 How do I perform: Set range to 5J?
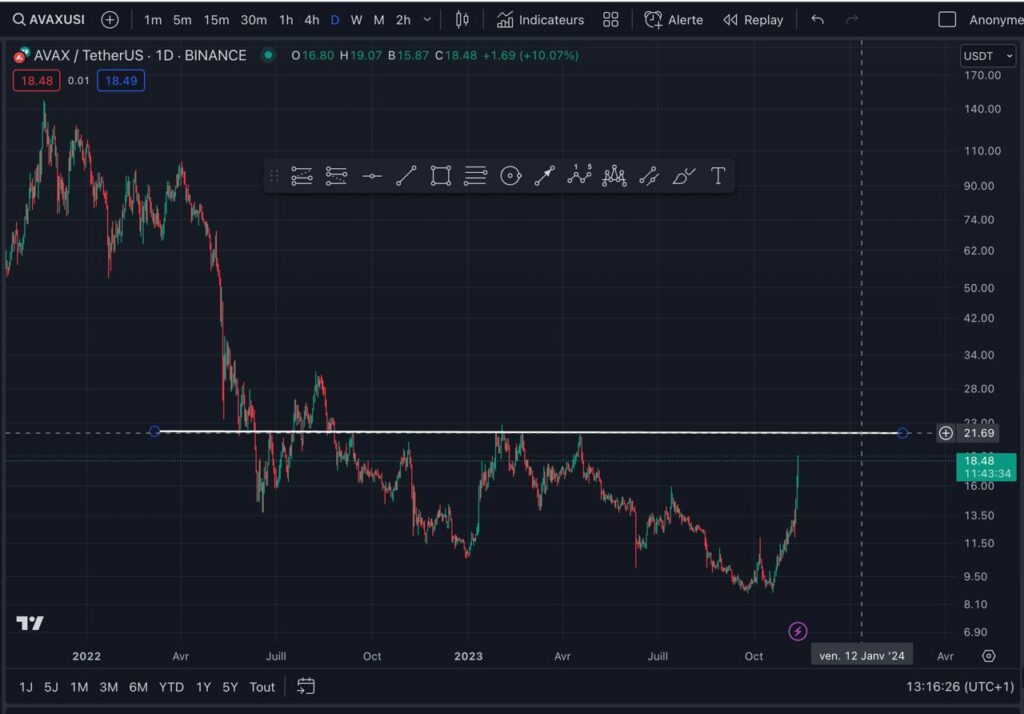pos(51,687)
